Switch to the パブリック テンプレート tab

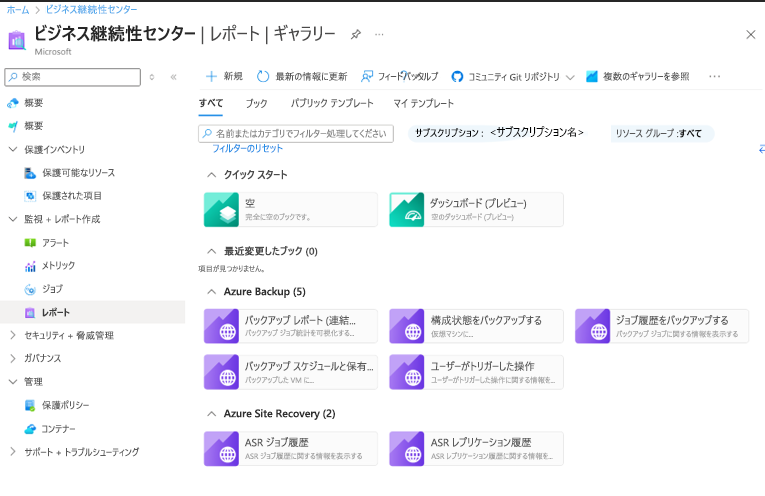pyautogui.click(x=332, y=103)
